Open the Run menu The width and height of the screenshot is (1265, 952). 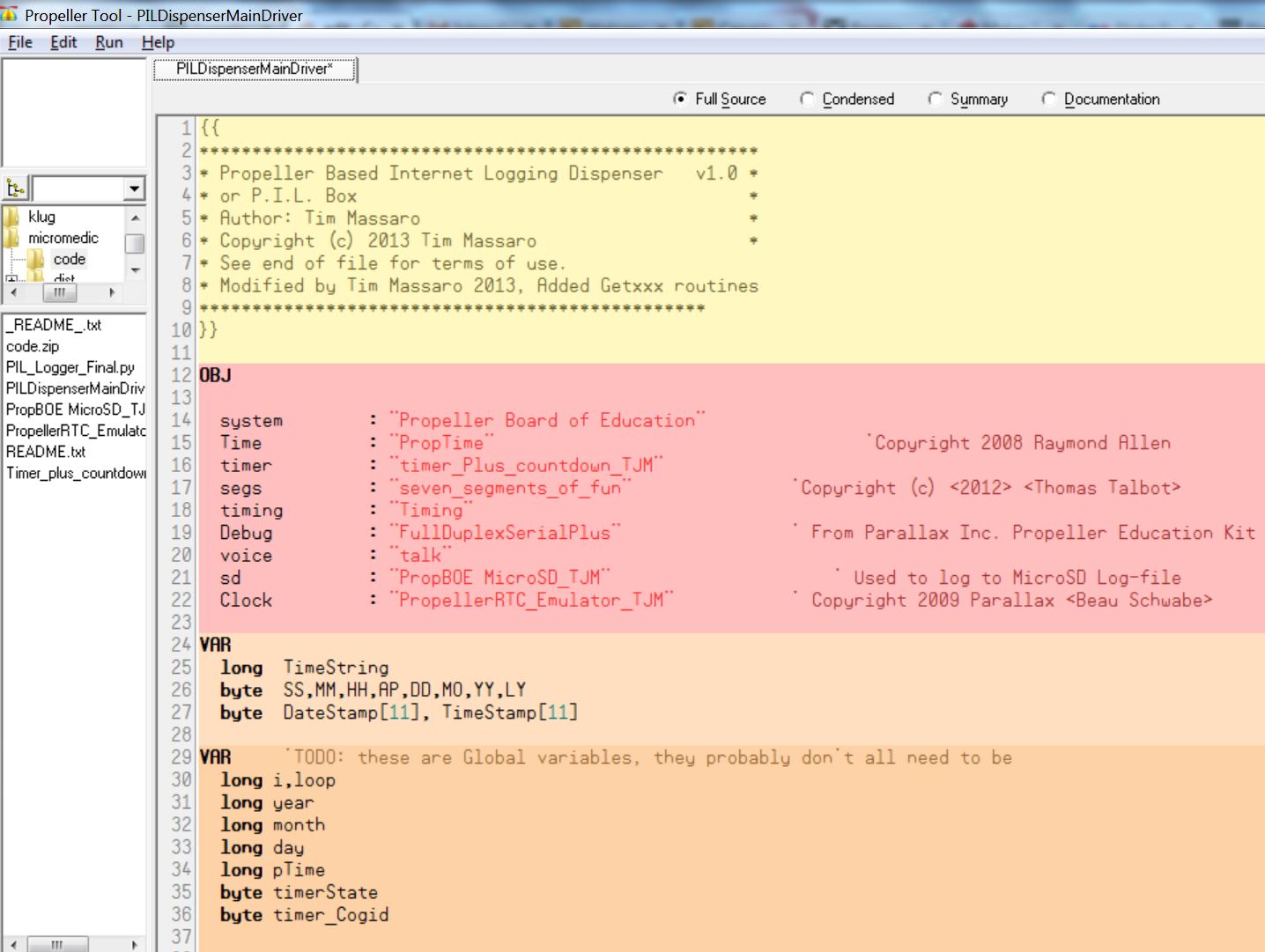(x=109, y=42)
